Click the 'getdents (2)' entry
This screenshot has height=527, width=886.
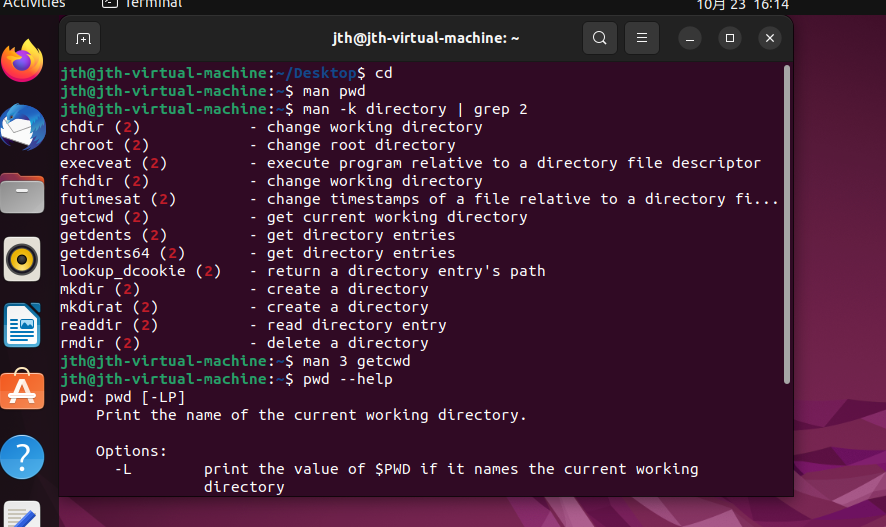point(114,235)
